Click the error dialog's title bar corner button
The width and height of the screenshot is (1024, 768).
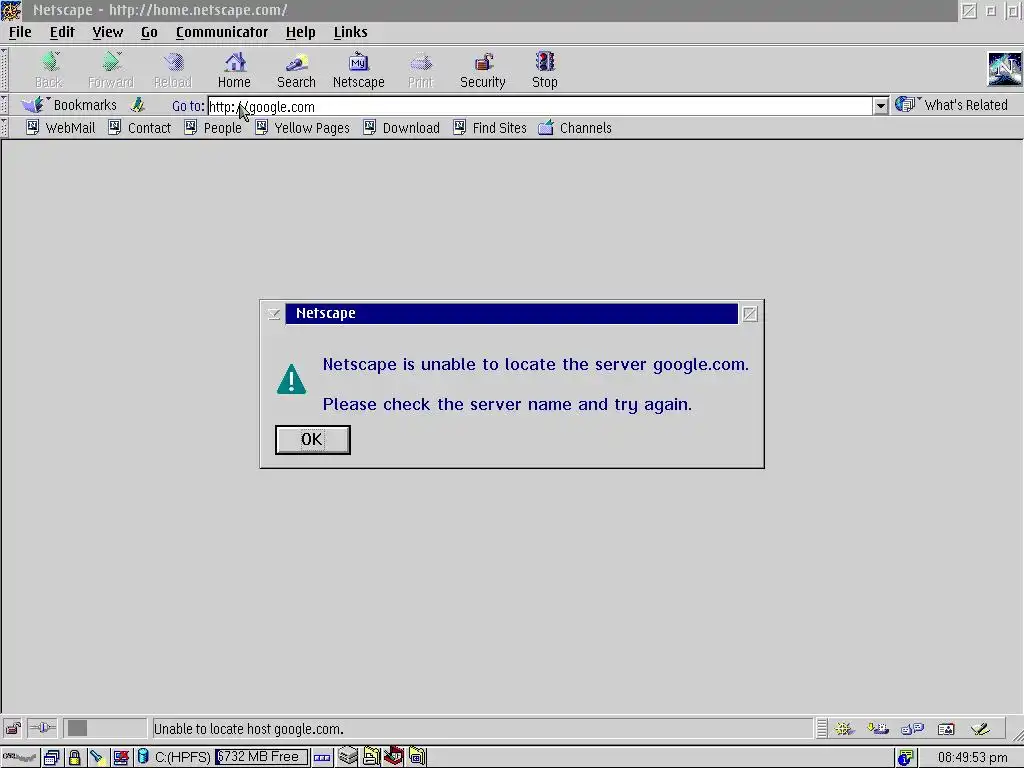750,313
